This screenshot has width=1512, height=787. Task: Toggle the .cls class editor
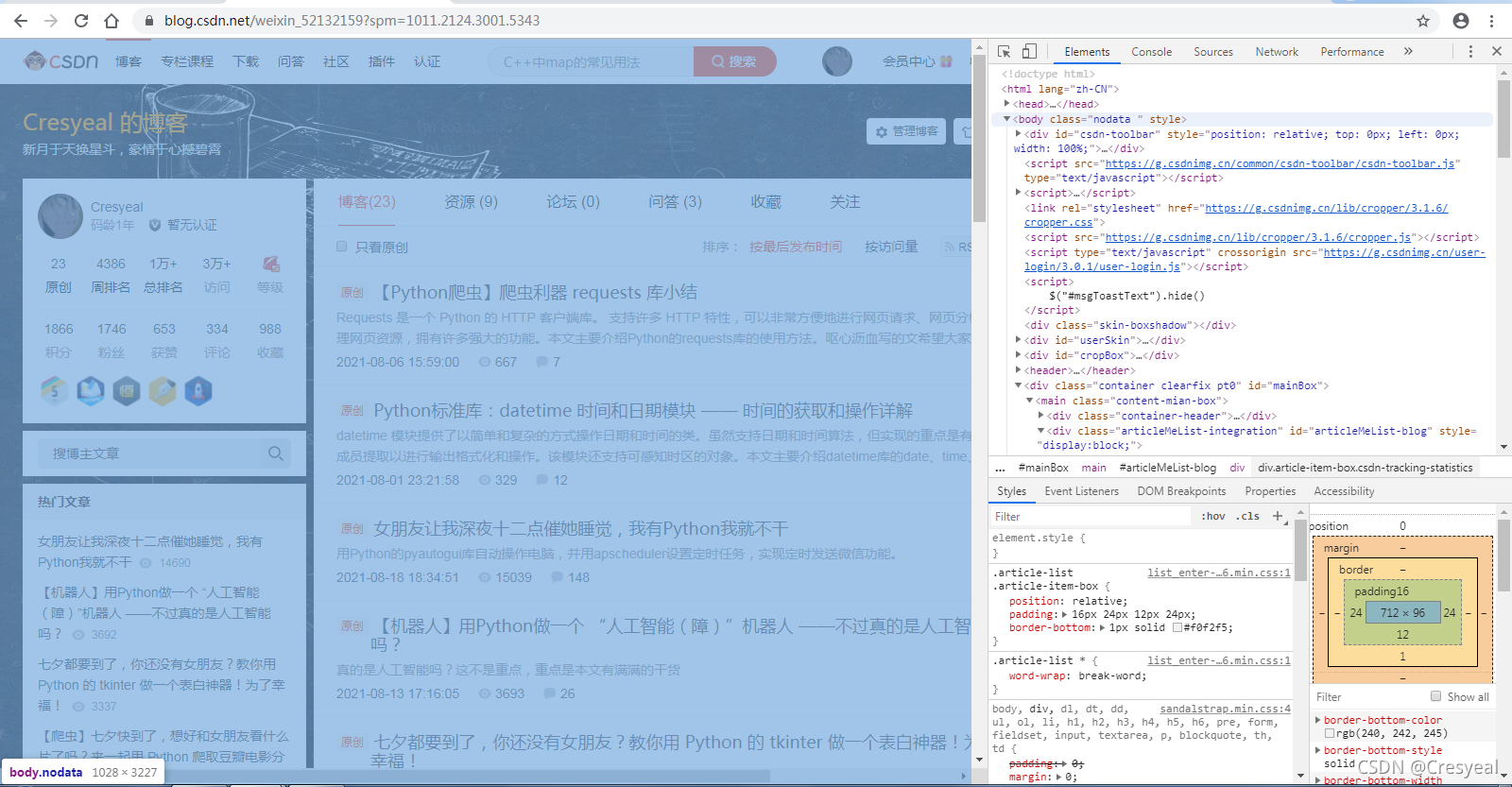pyautogui.click(x=1249, y=516)
